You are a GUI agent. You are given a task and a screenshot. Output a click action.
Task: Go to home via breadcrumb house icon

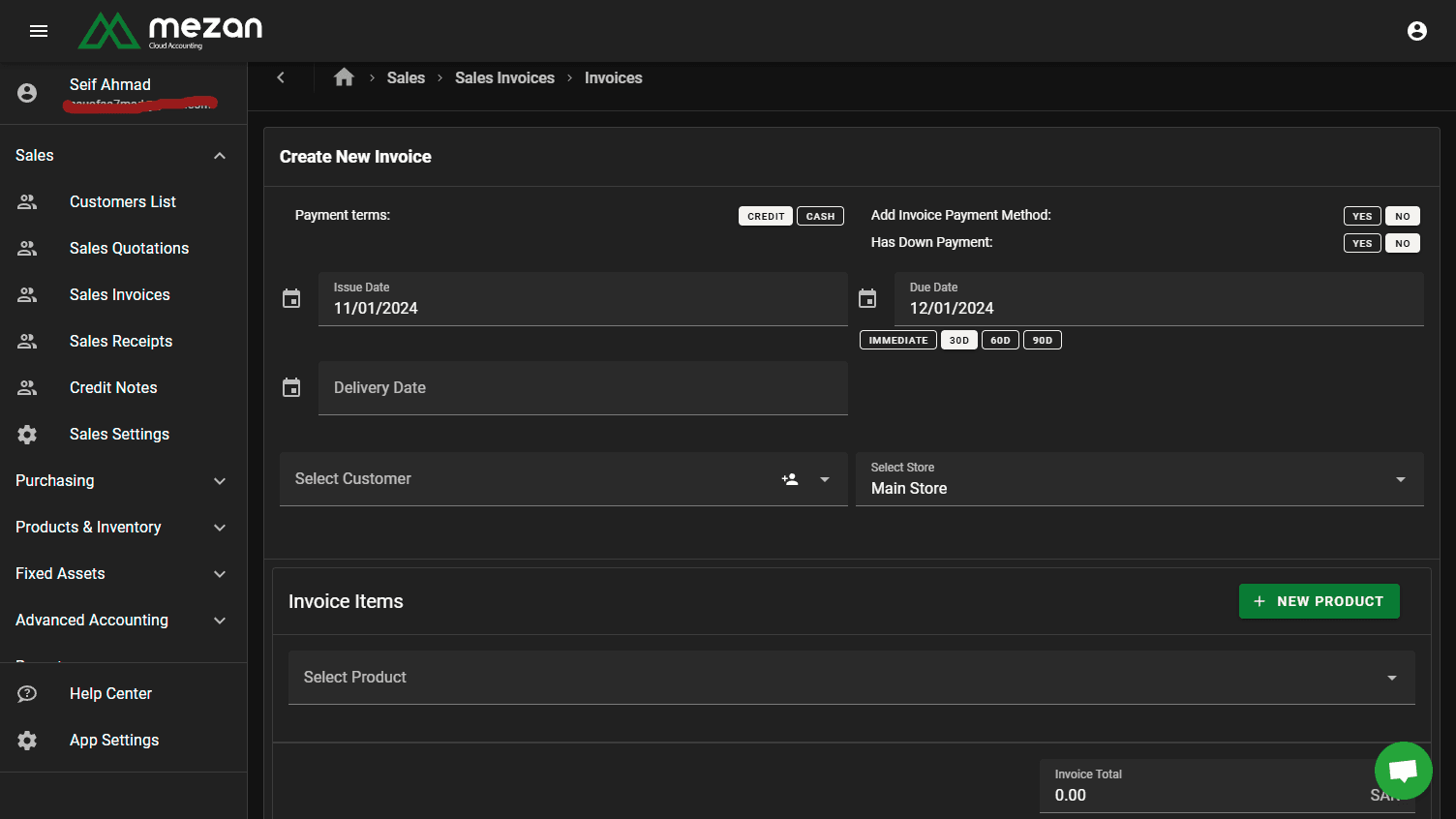click(x=344, y=77)
